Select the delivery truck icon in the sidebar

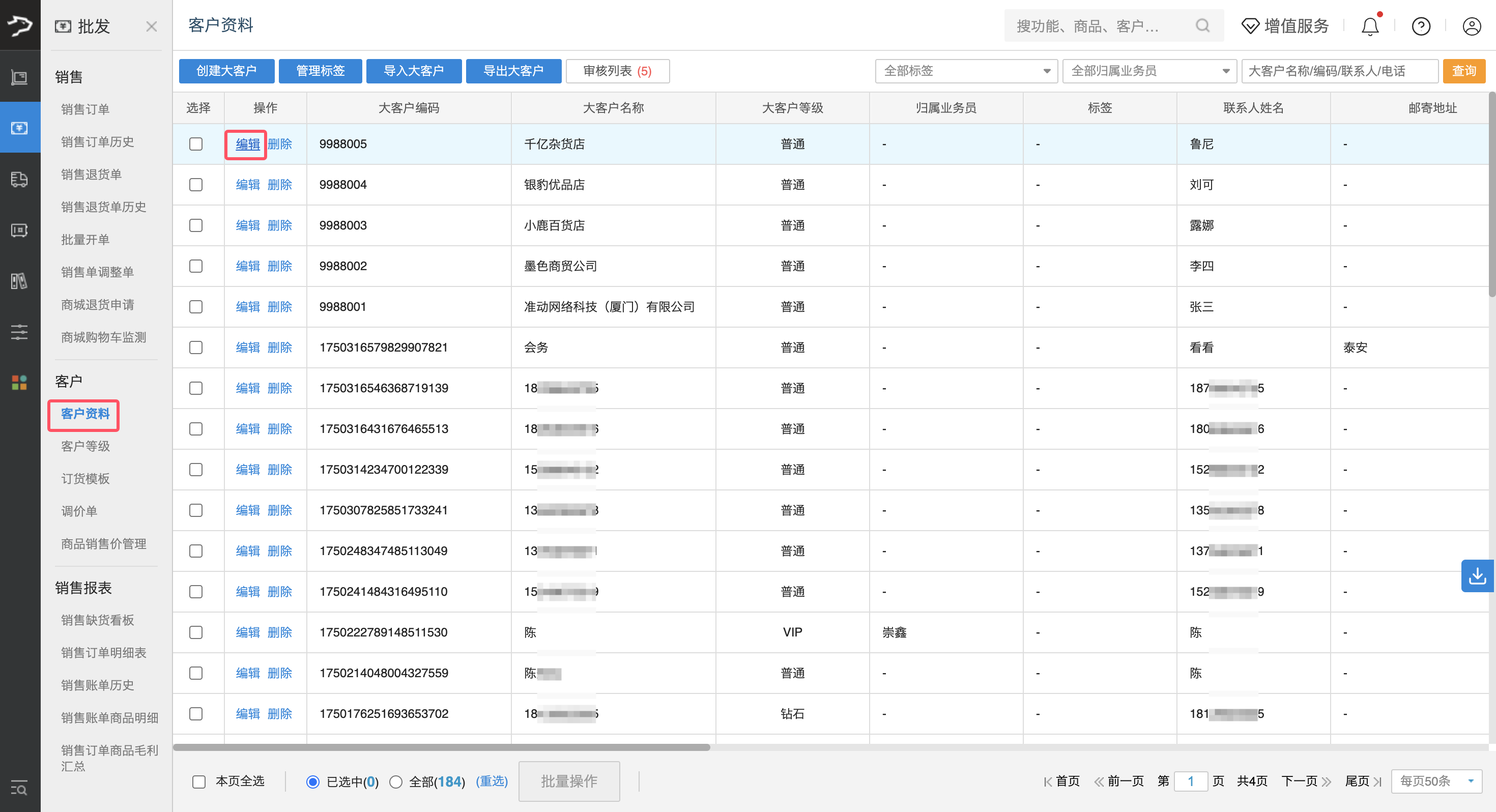[x=19, y=180]
